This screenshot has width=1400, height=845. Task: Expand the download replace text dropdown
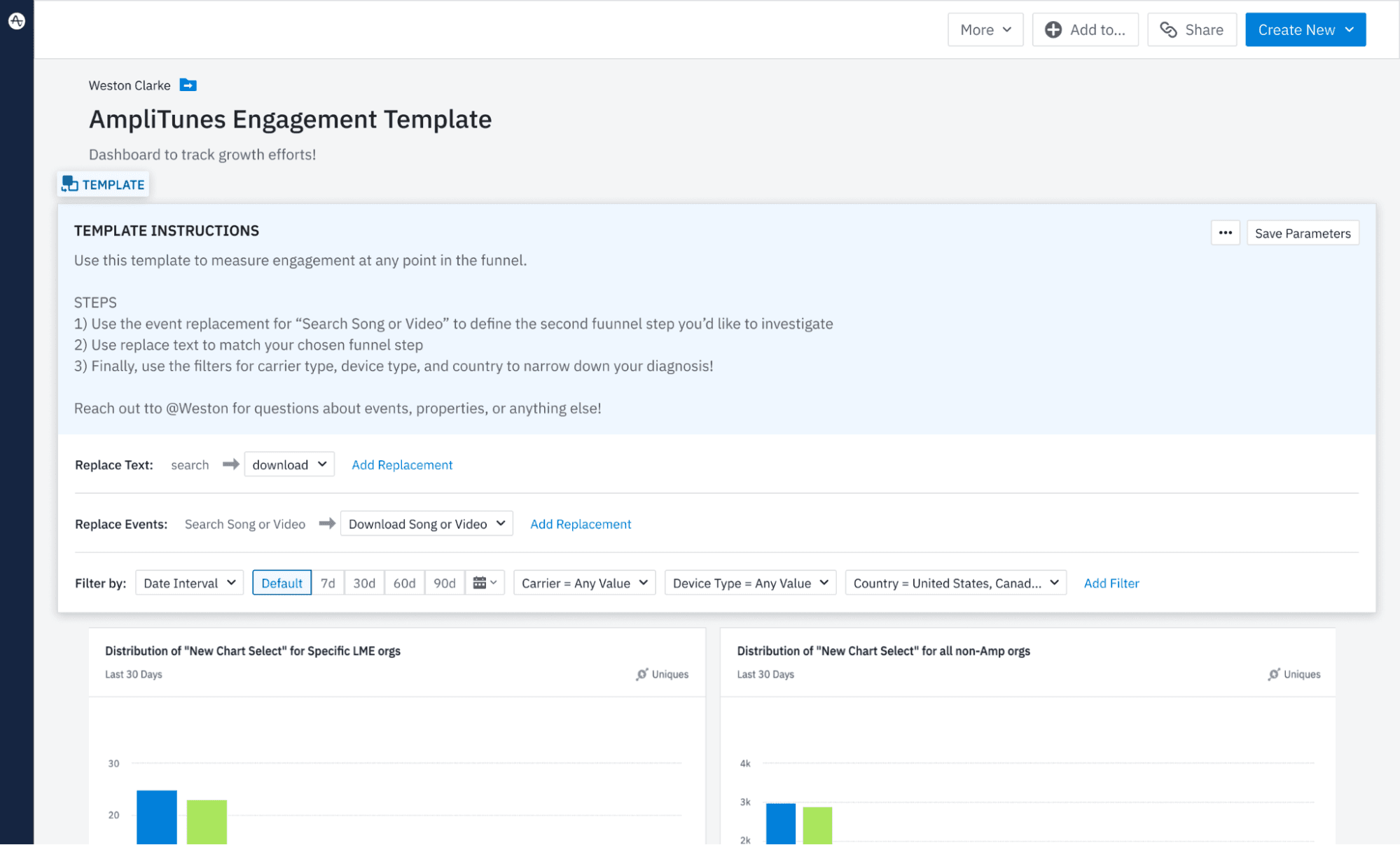click(x=289, y=465)
